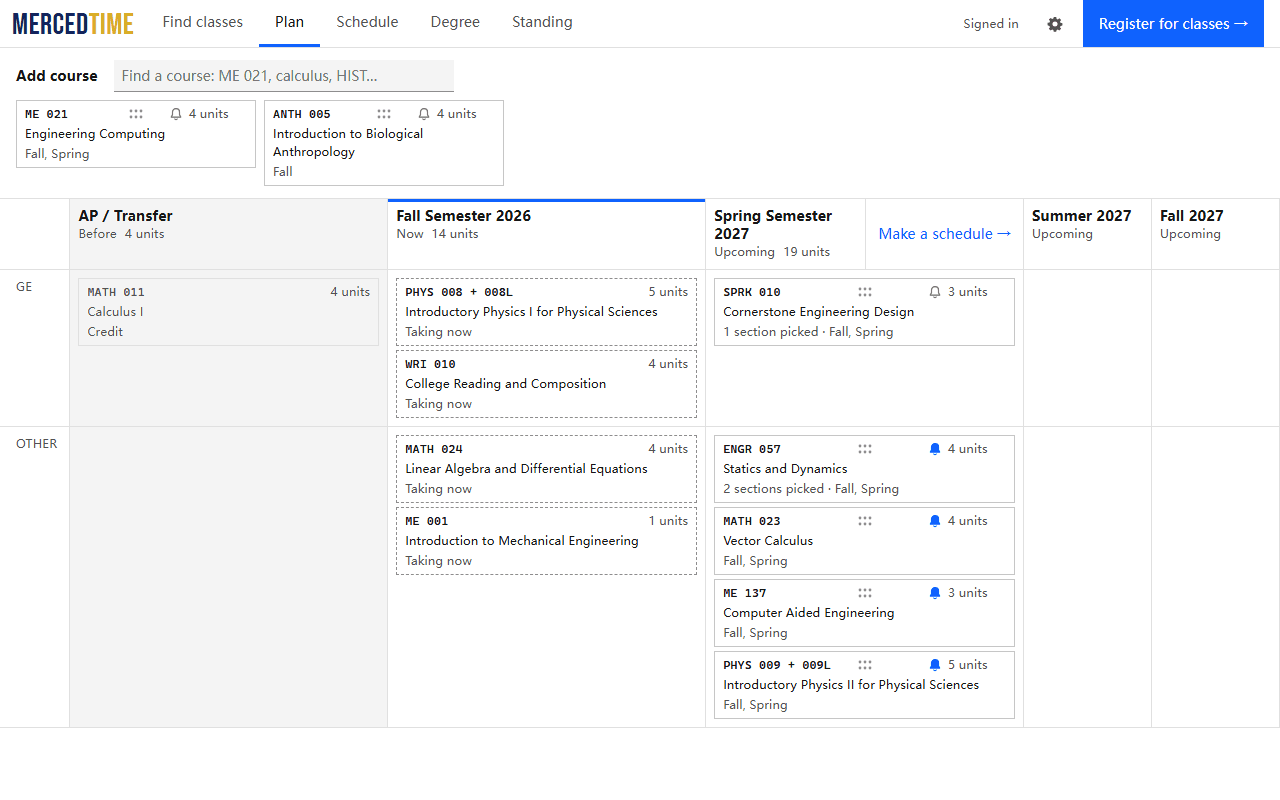Open the ME 001 Introduction to Mechanical Engineering card
Screen dimensions: 1280x800
[546, 541]
